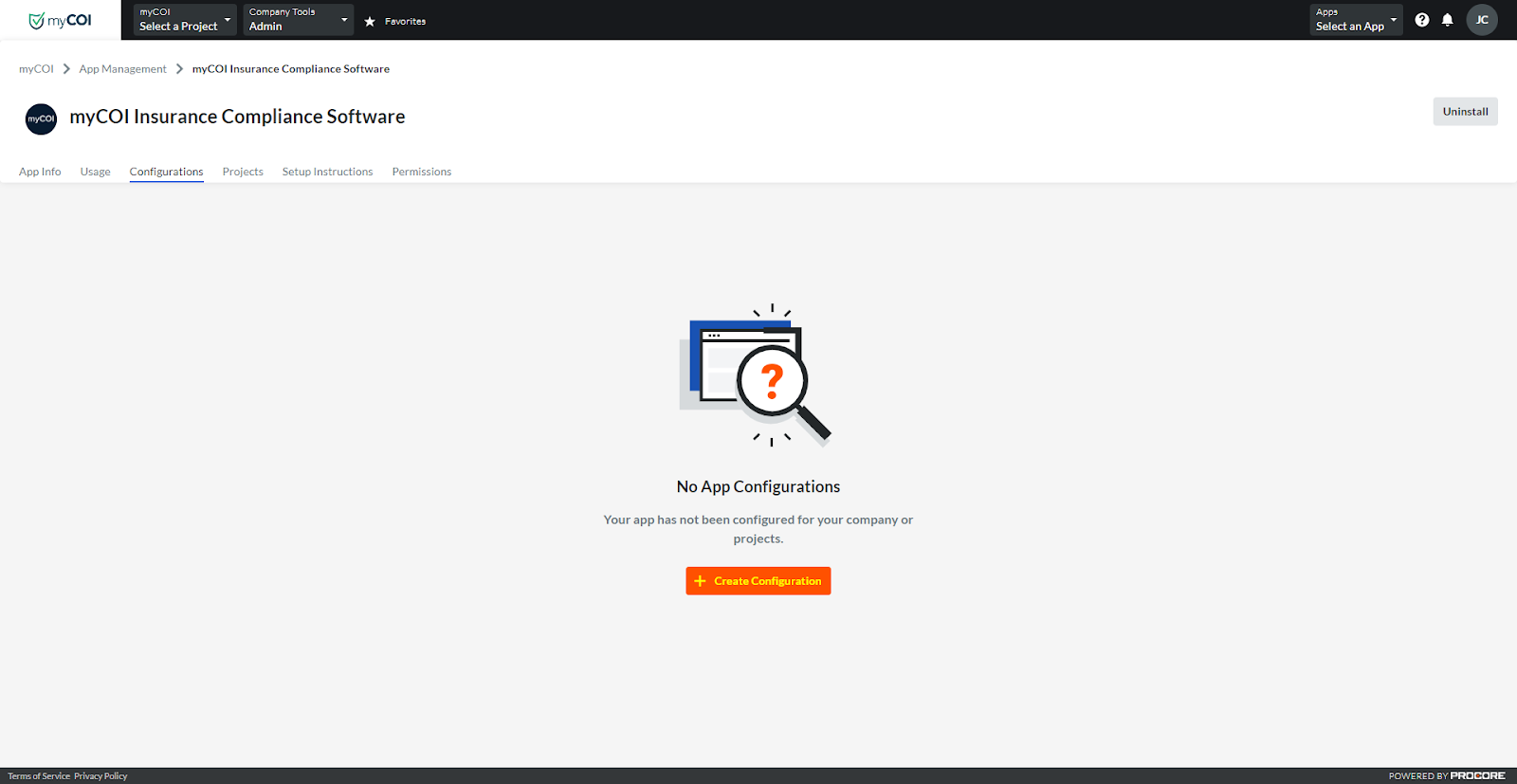Click the myCOI Insurance Compliance Software page title
The height and width of the screenshot is (784, 1517).
click(237, 117)
